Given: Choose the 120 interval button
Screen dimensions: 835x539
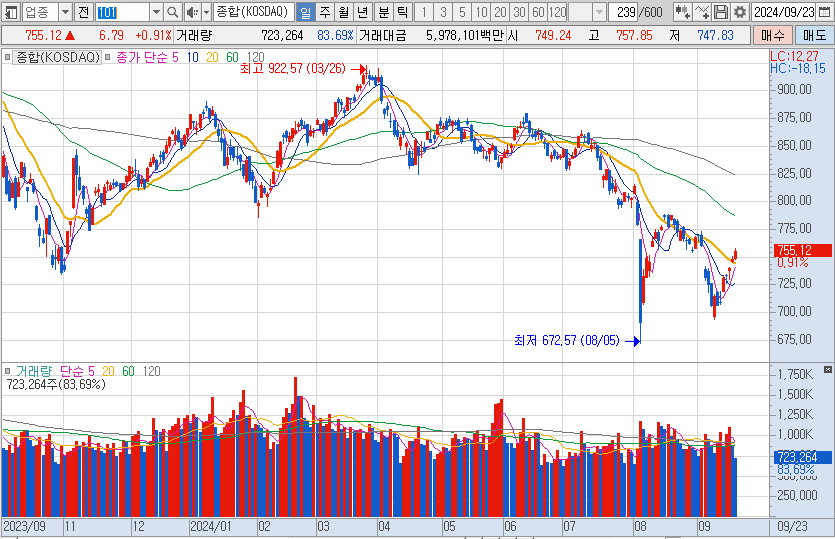Looking at the screenshot, I should point(558,12).
